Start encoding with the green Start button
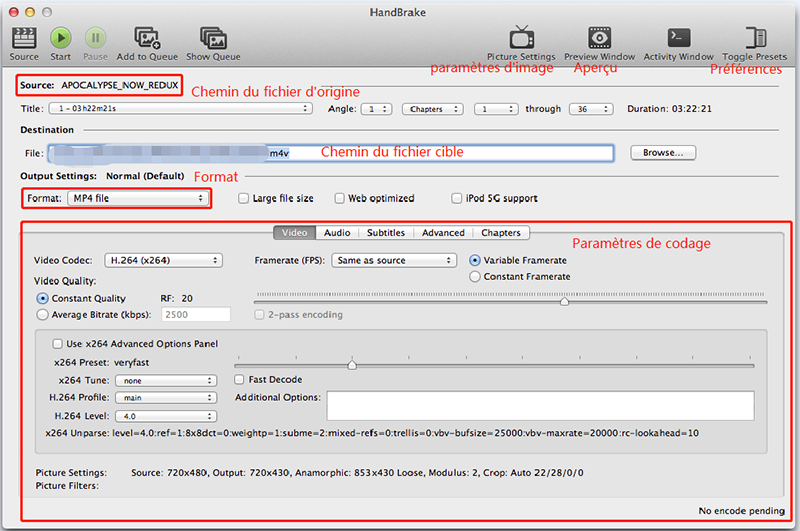Screen dimensions: 800x531 [61, 38]
